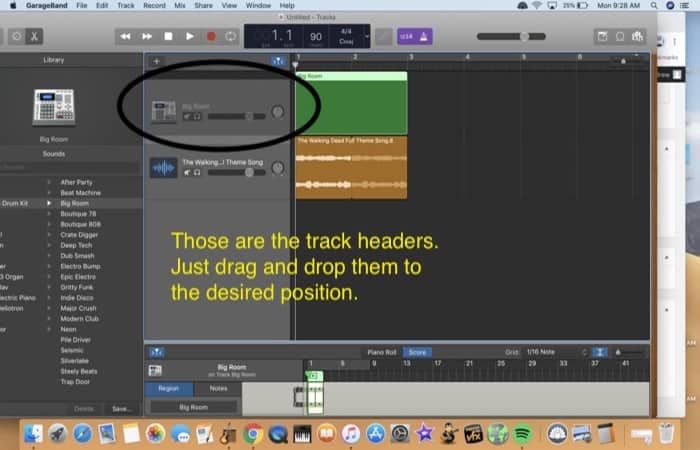The image size is (700, 450).
Task: Select the Big Room drum machine track icon
Action: [x=163, y=112]
